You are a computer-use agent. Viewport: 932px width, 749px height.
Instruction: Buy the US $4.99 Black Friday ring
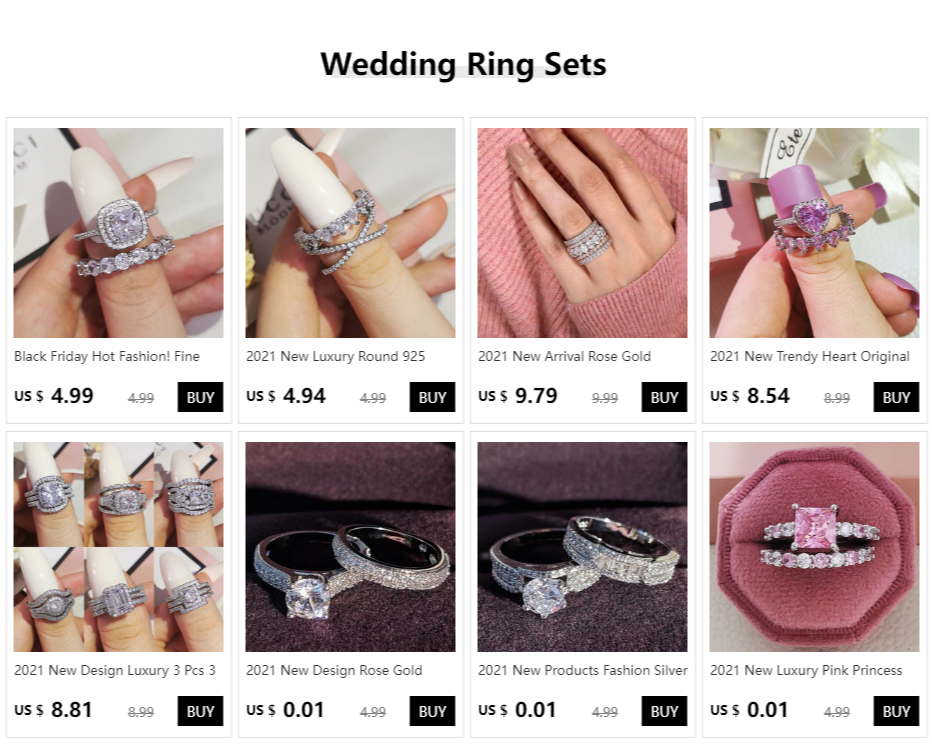[x=200, y=397]
